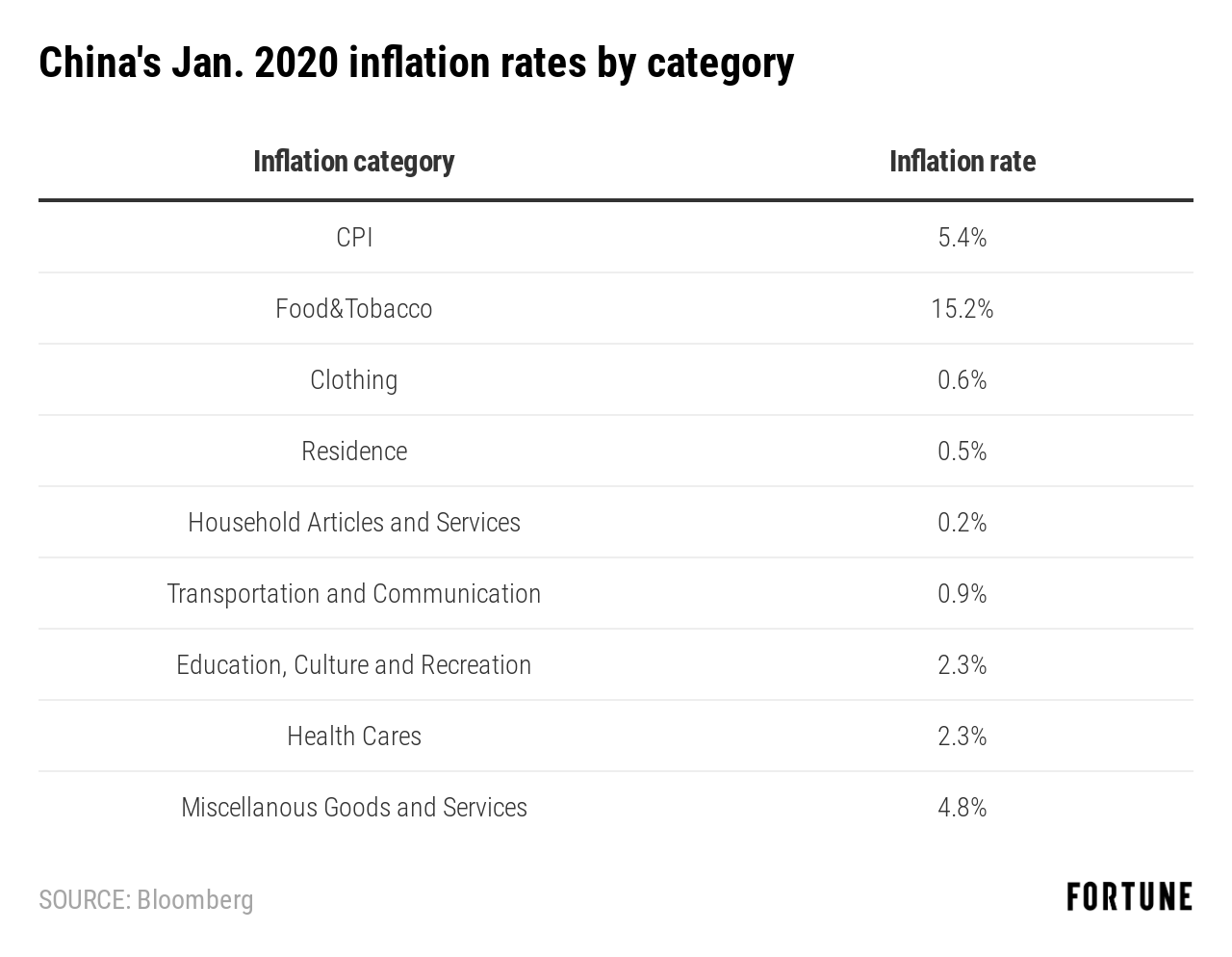Click the Health Cares row label
Image resolution: width=1232 pixels, height=957 pixels.
354,737
